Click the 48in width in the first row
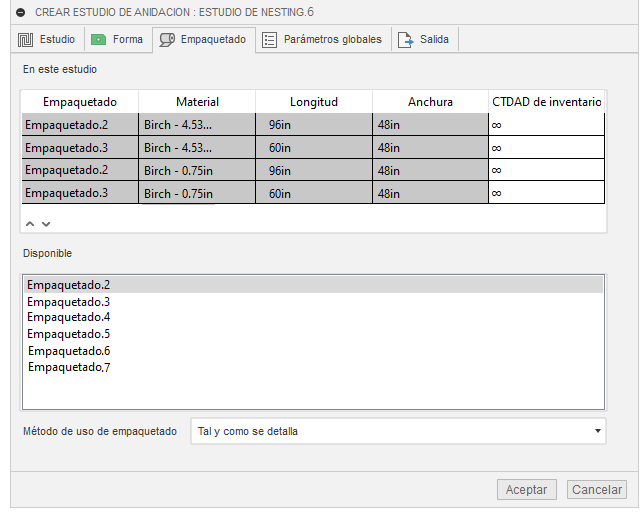The image size is (644, 512). [430, 124]
